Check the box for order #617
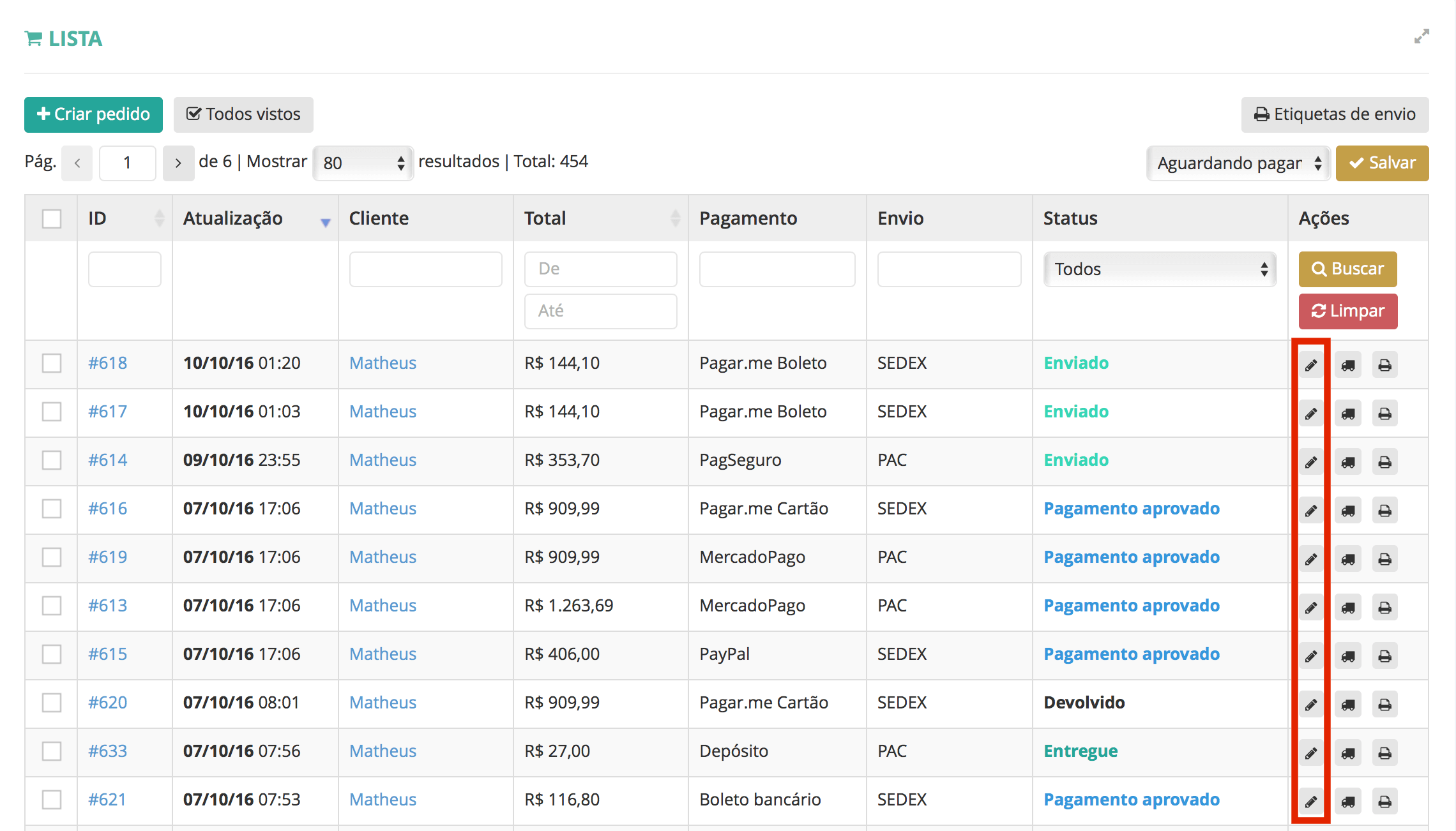1456x831 pixels. click(52, 412)
